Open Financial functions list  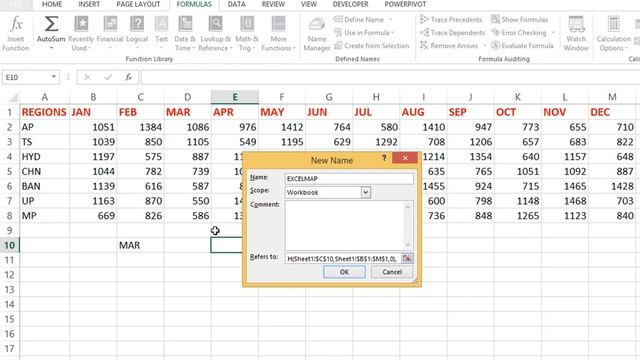(110, 33)
